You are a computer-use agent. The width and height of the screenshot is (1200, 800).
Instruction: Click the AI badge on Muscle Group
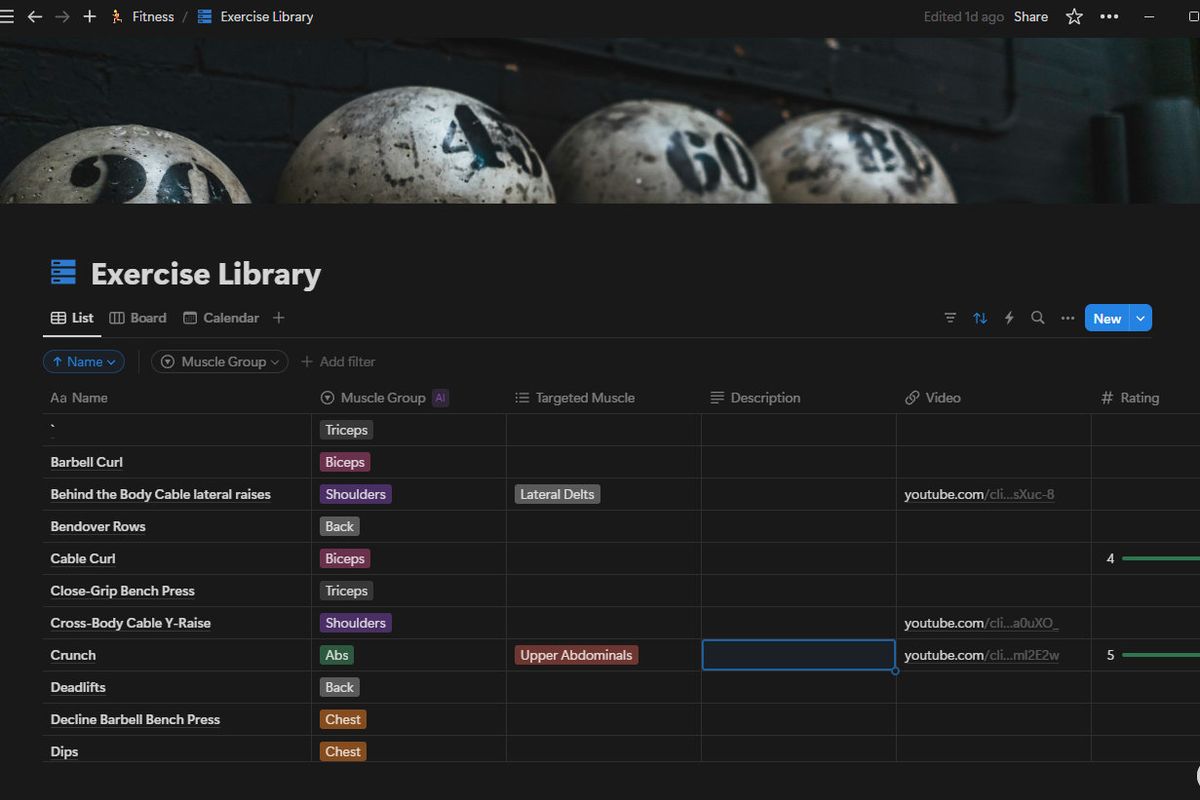point(441,398)
